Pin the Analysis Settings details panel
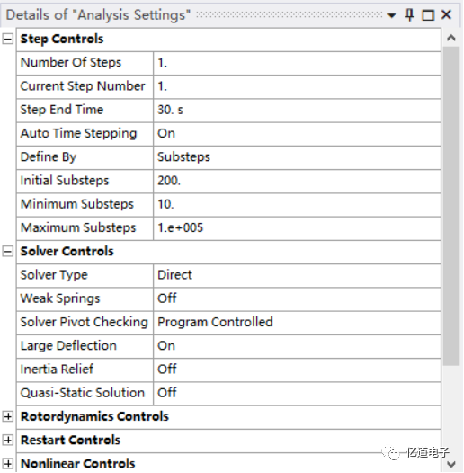The image size is (464, 473). pyautogui.click(x=410, y=15)
